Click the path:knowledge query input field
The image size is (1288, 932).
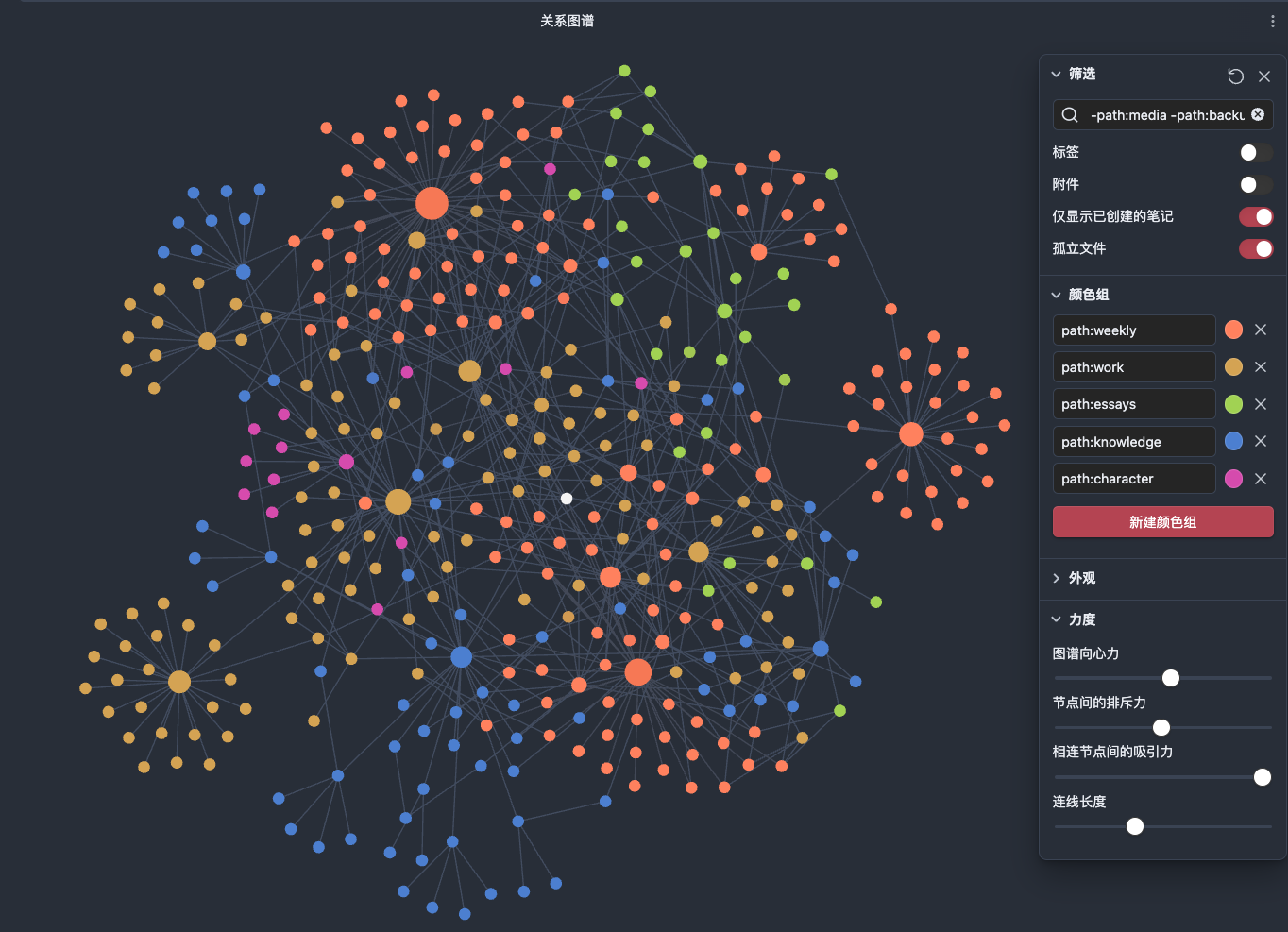[1133, 441]
